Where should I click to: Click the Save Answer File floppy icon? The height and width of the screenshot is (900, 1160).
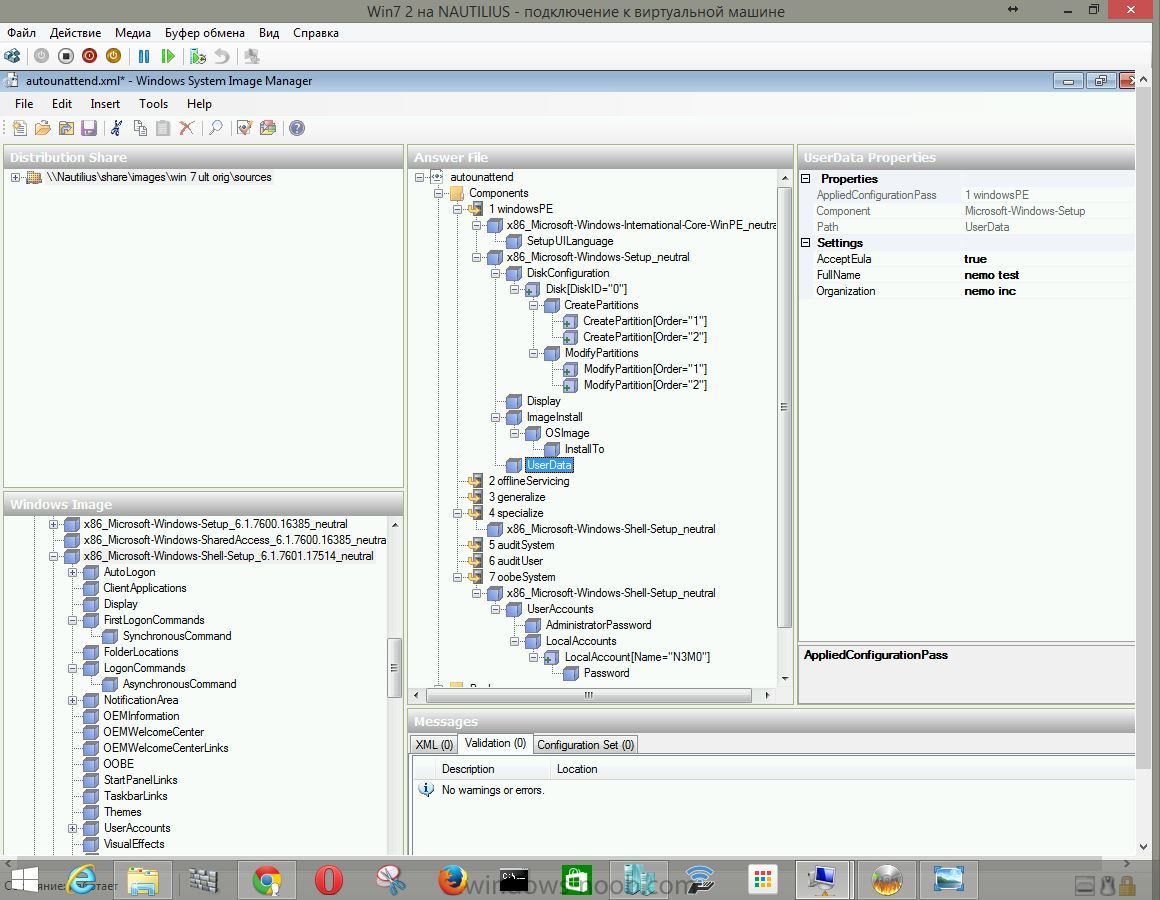(x=89, y=128)
